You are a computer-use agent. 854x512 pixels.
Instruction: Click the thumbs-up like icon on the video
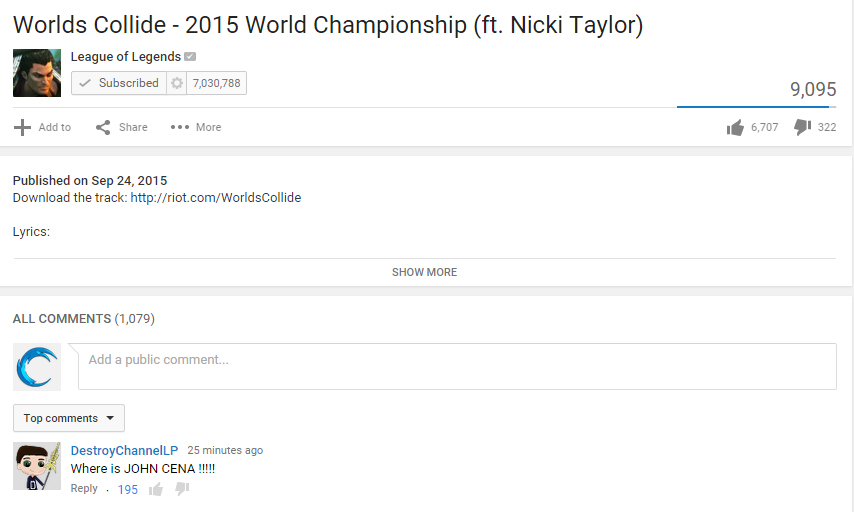[x=735, y=127]
